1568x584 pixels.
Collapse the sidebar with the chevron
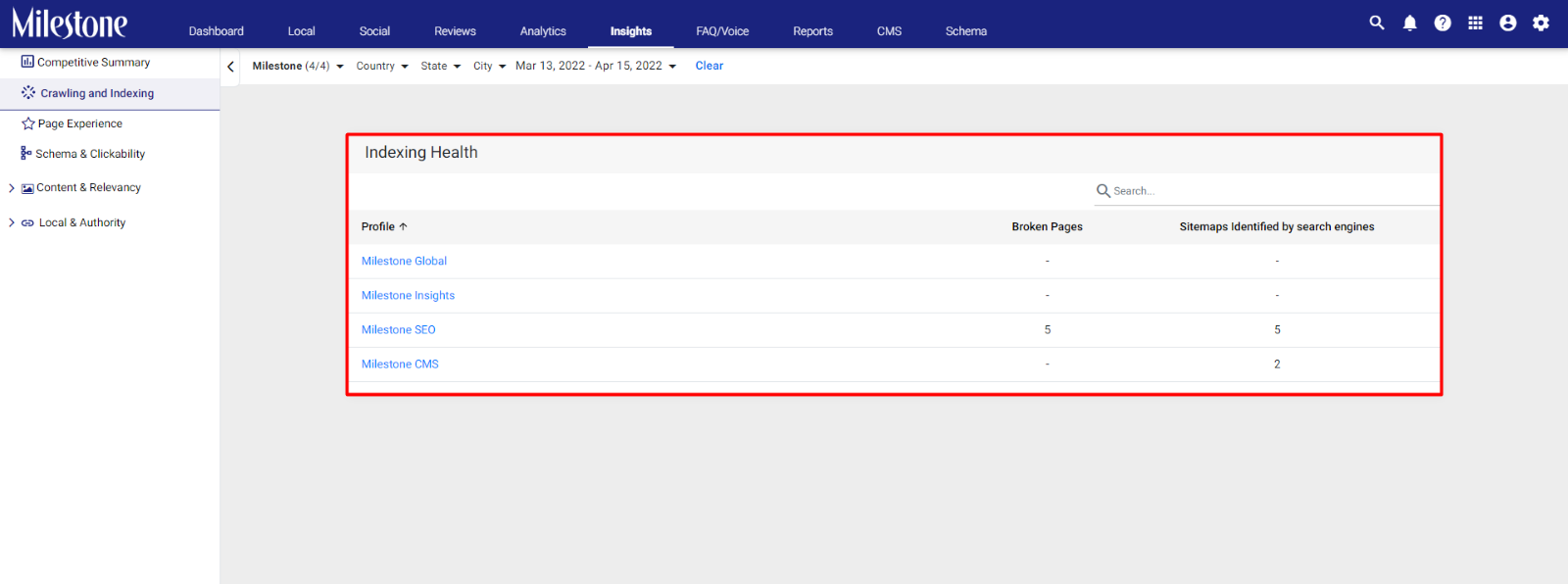(x=230, y=67)
